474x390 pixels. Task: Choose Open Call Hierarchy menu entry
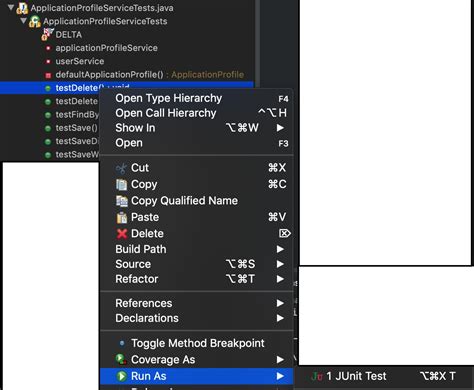197,113
